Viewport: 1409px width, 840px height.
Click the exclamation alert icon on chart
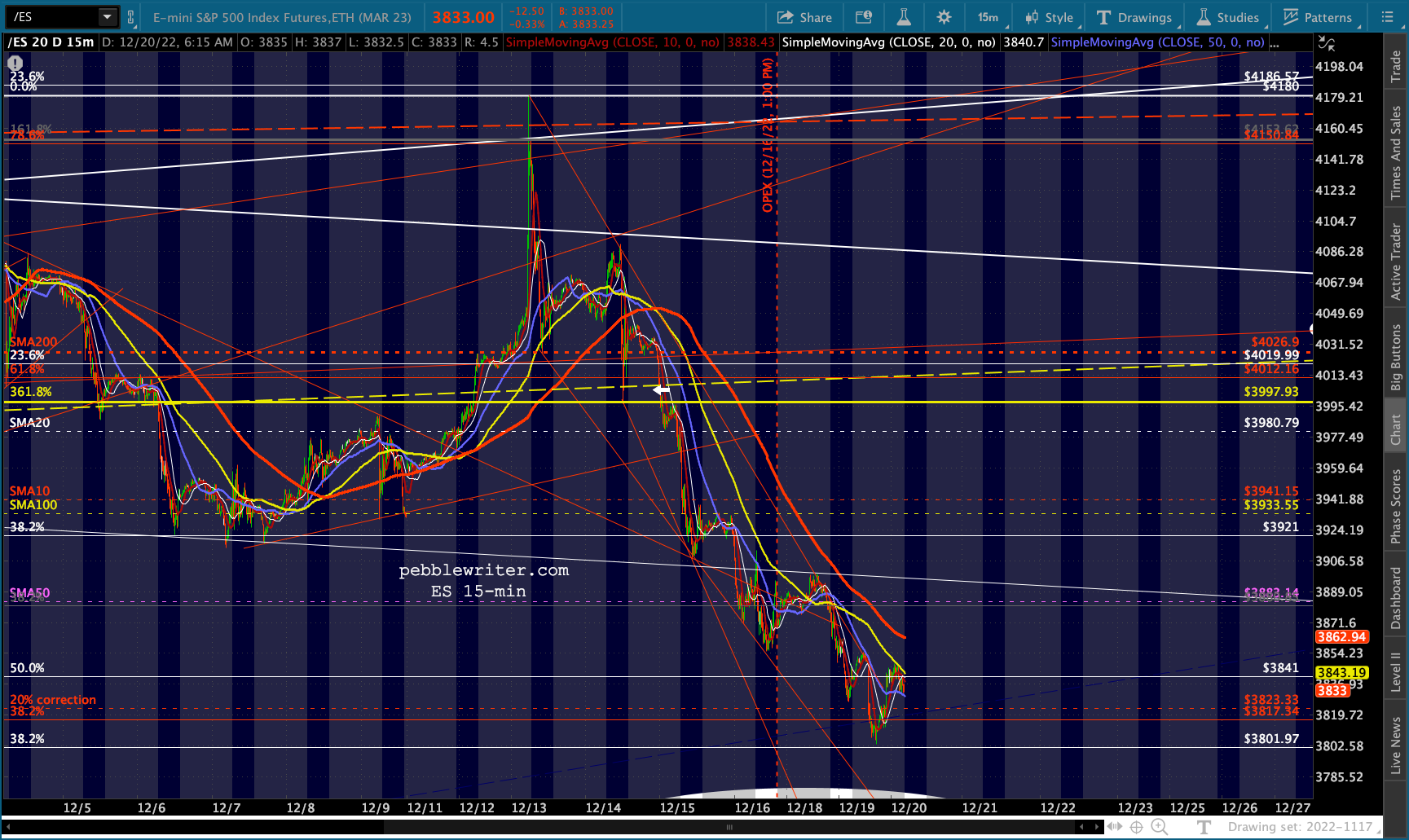[15, 63]
